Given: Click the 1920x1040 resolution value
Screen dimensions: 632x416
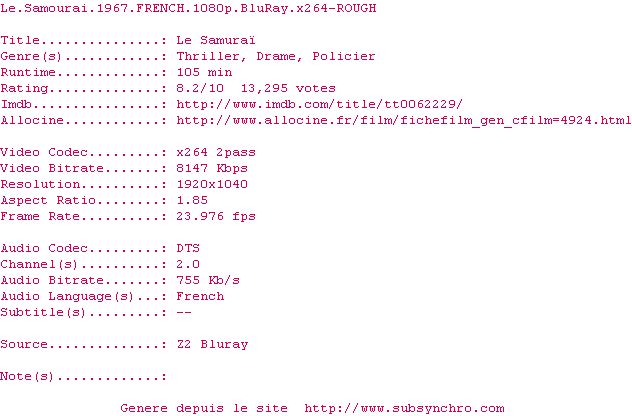Looking at the screenshot, I should (212, 184).
